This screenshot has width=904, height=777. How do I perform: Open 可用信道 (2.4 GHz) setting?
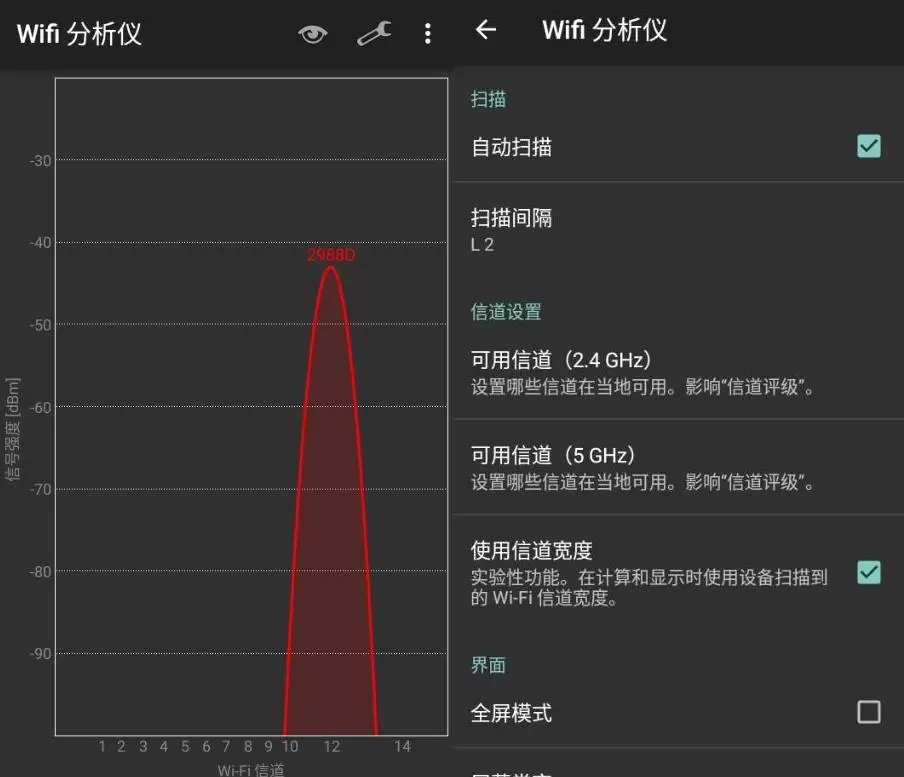point(678,372)
